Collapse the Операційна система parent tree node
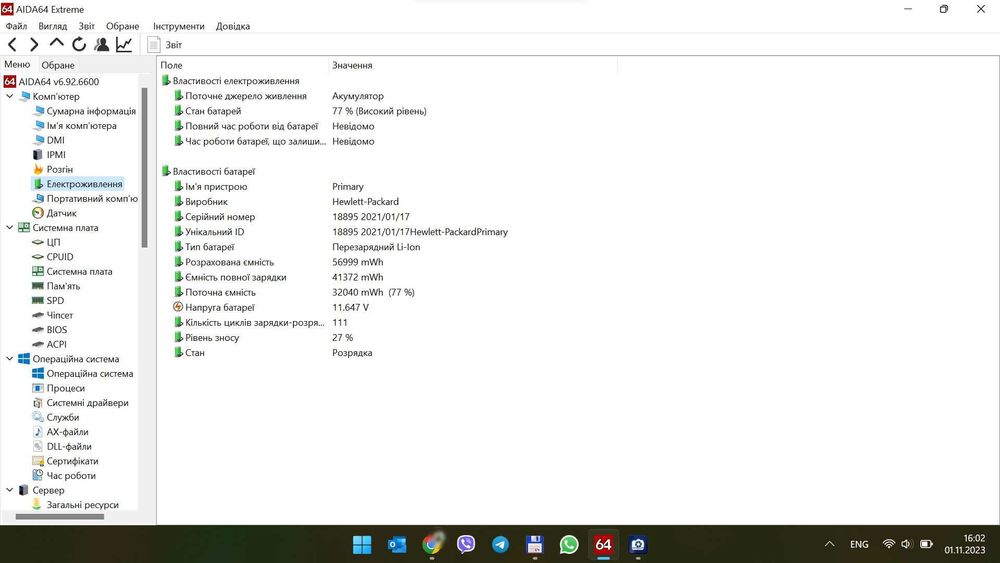The image size is (1000, 563). [10, 358]
